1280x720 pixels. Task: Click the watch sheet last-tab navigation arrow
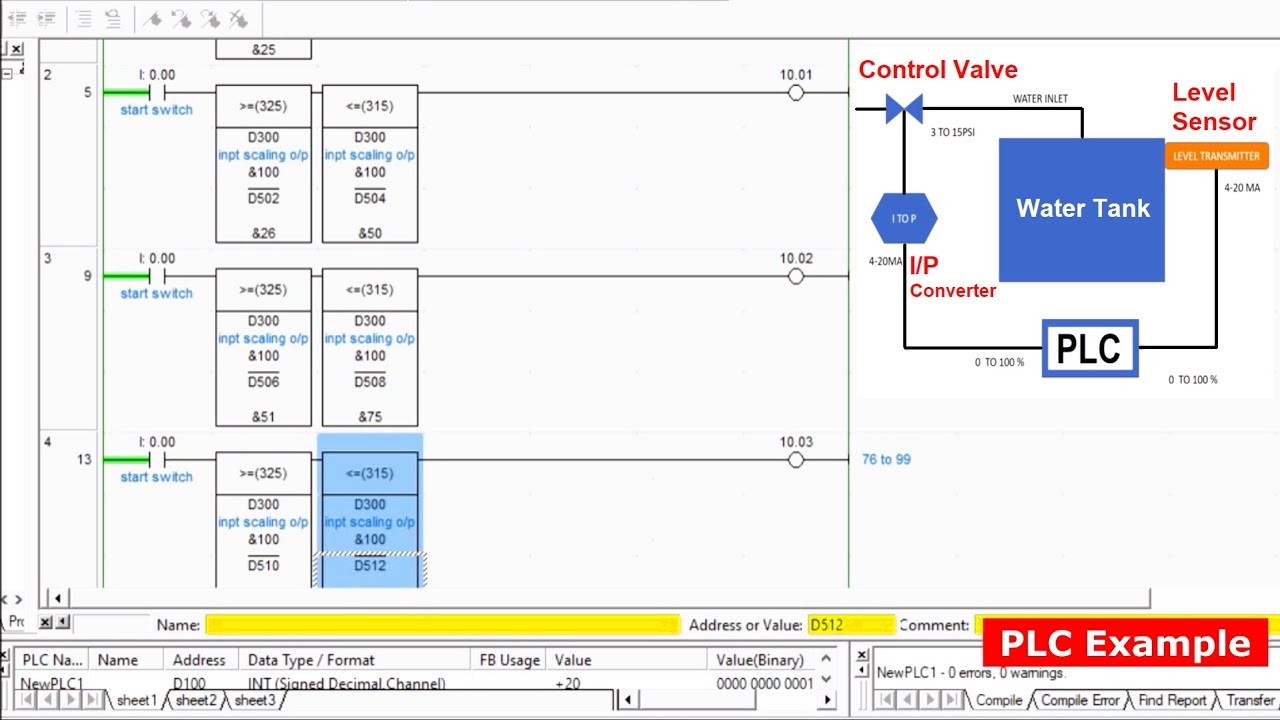tap(92, 700)
